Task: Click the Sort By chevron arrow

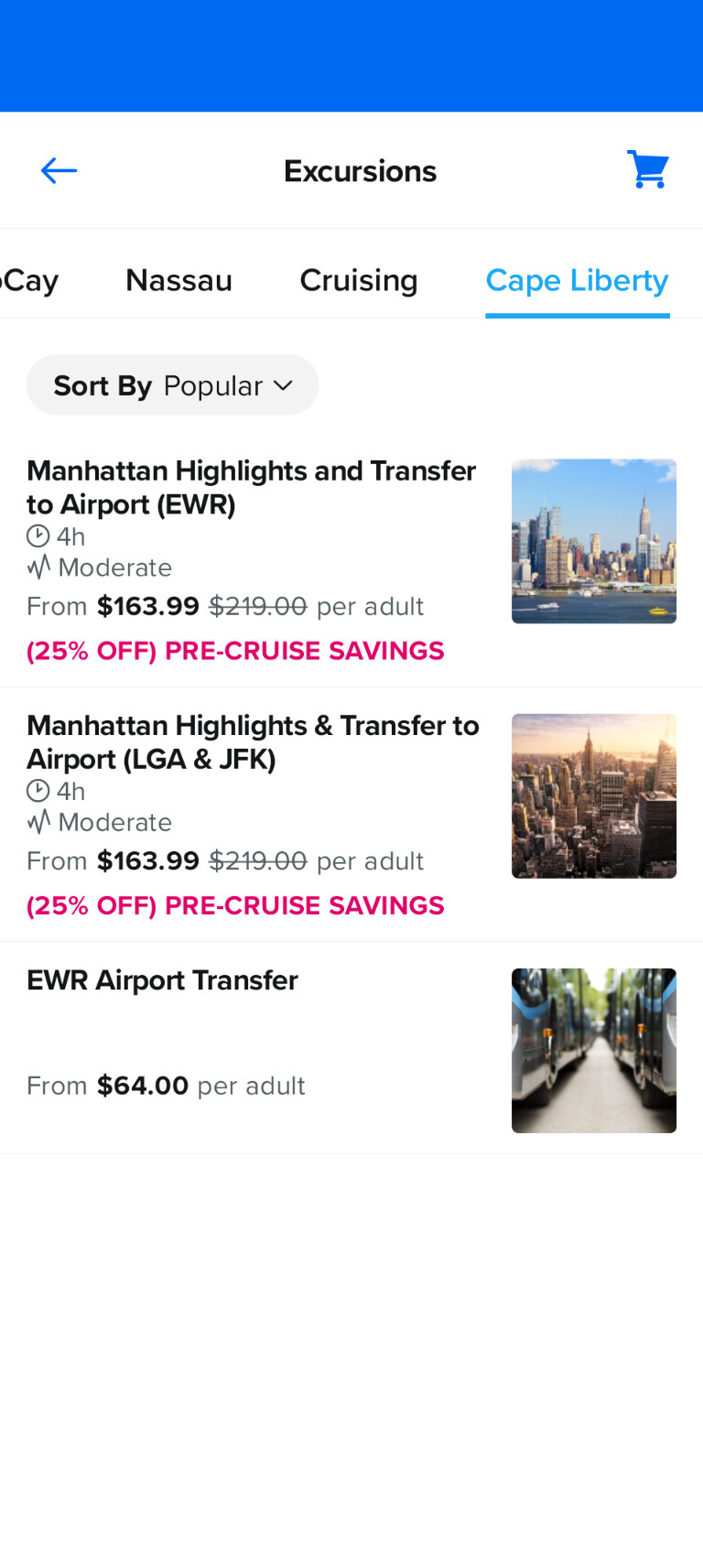Action: [284, 385]
